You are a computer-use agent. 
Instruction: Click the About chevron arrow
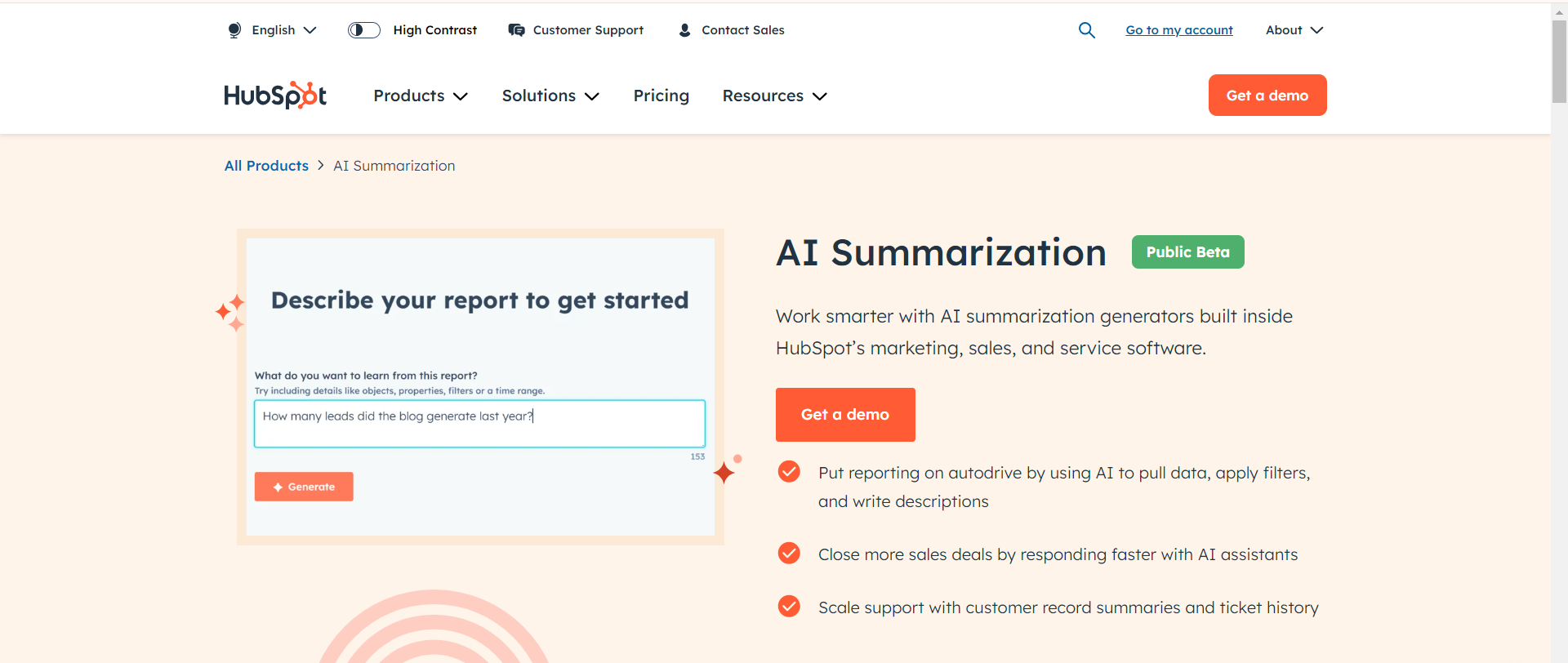1316,30
